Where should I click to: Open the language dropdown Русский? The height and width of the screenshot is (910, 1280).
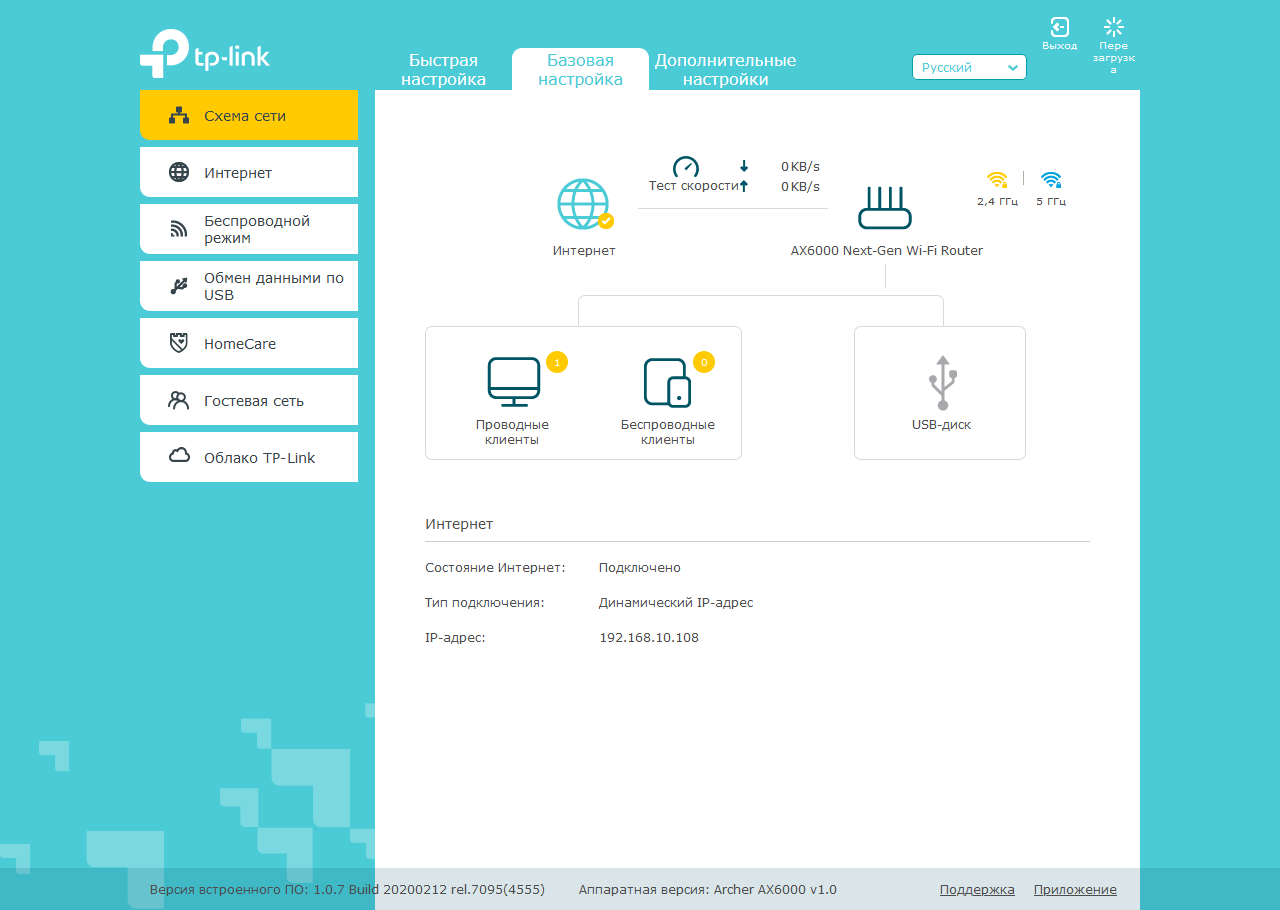click(969, 67)
